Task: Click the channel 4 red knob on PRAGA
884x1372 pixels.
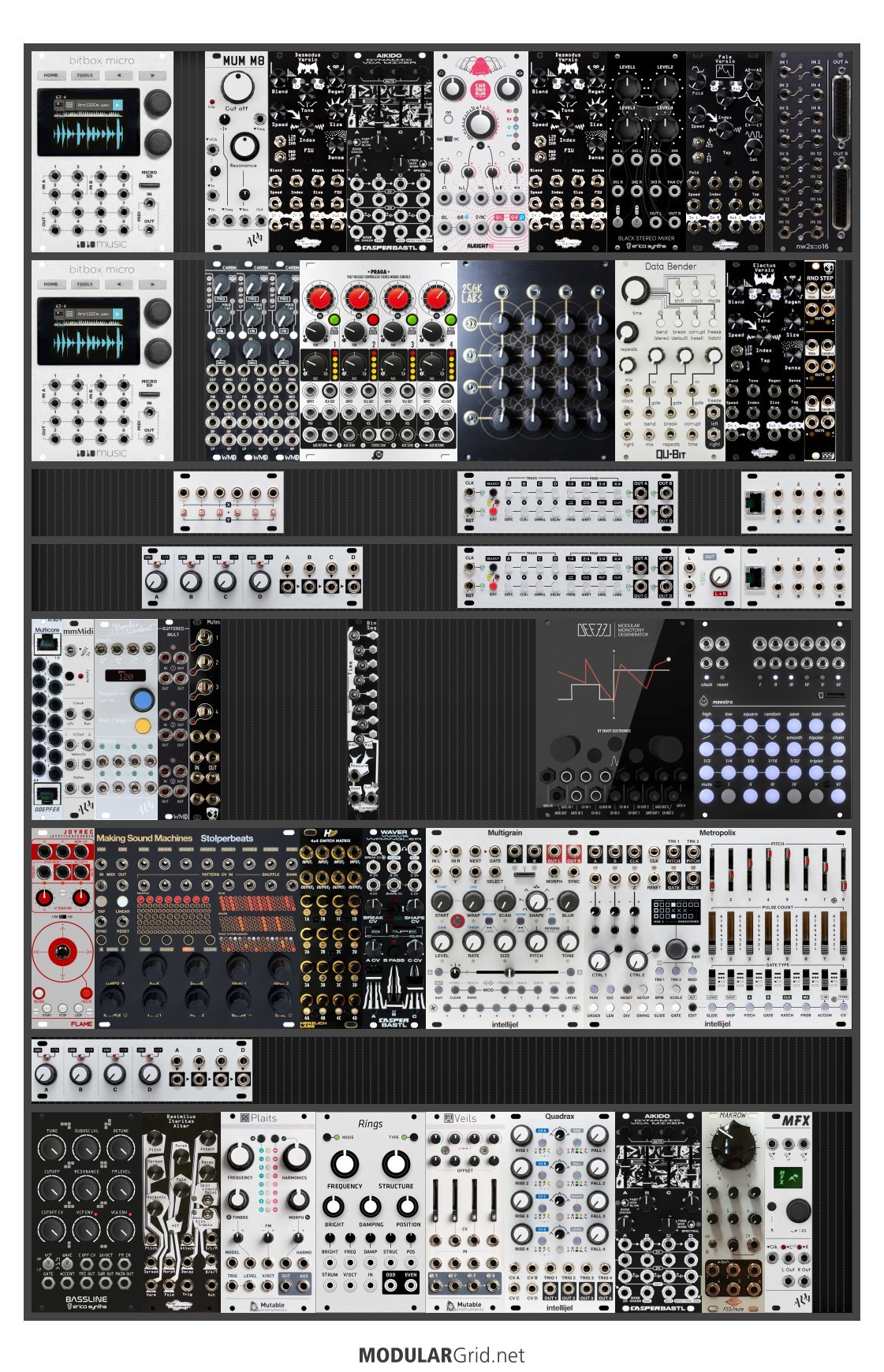Action: tap(436, 298)
